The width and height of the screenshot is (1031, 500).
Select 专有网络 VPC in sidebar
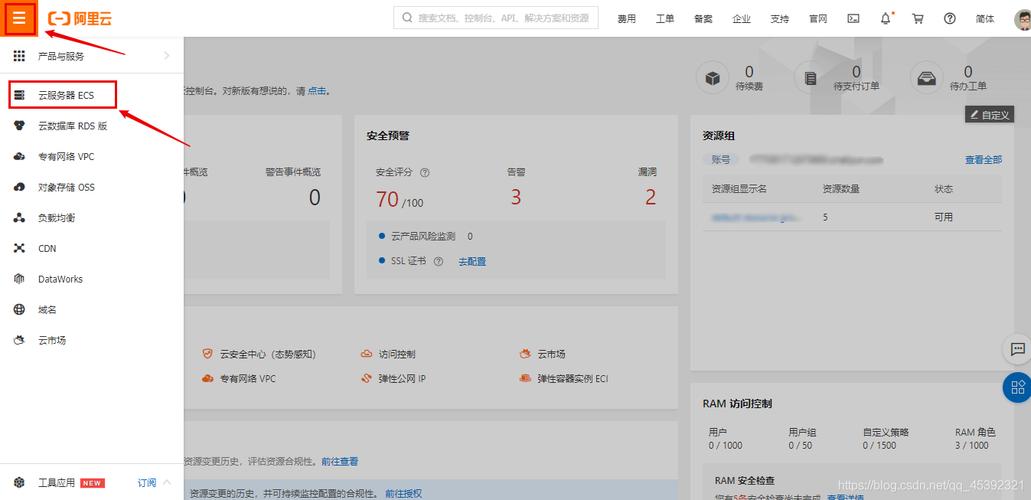pyautogui.click(x=66, y=157)
